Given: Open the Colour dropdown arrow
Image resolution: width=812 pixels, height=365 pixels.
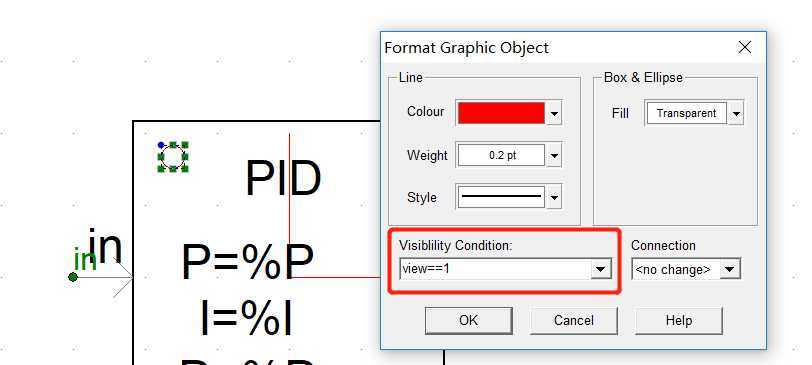Looking at the screenshot, I should pyautogui.click(x=554, y=113).
